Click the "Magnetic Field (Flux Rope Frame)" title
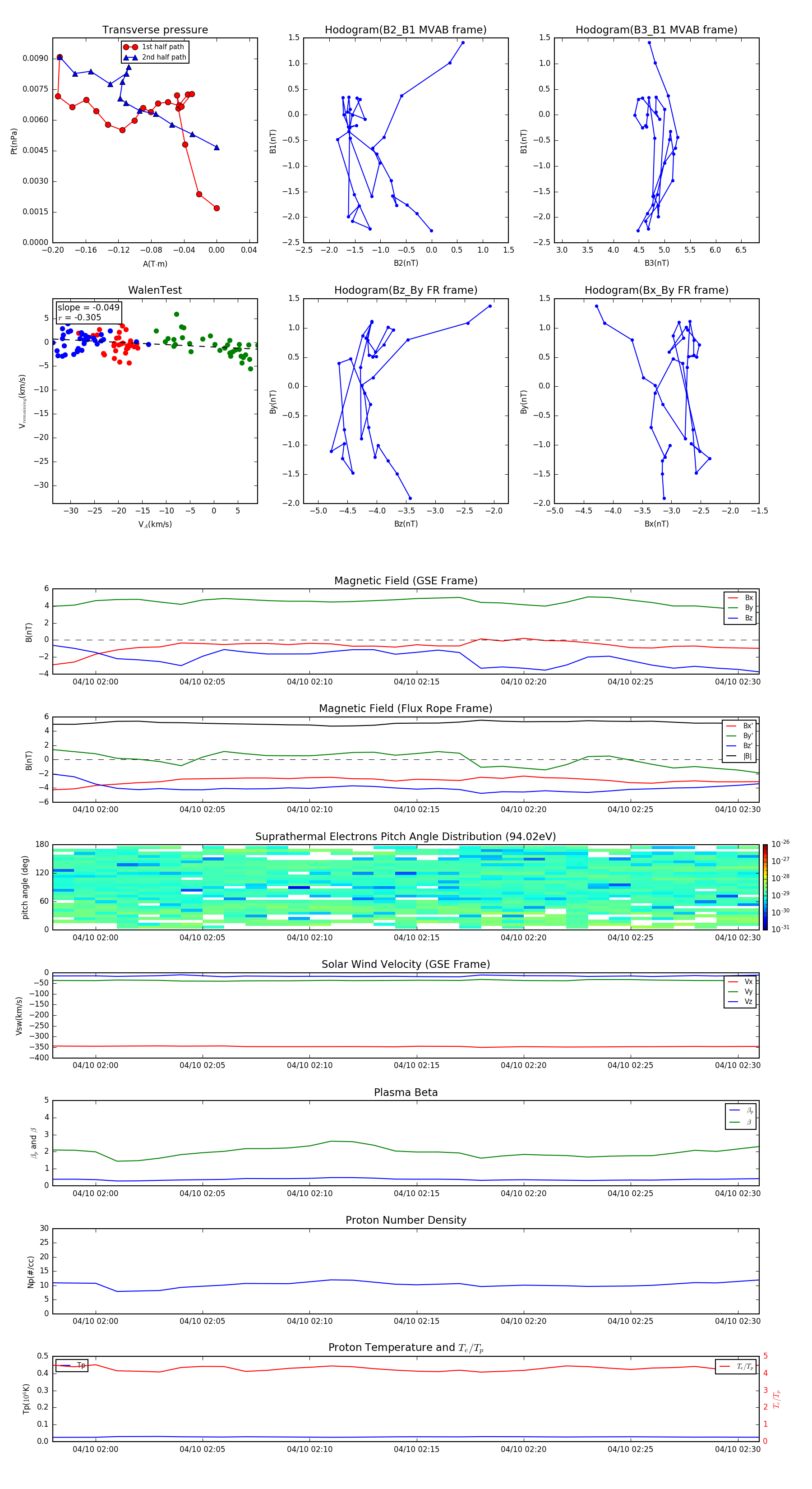Image resolution: width=812 pixels, height=1489 pixels. (406, 709)
